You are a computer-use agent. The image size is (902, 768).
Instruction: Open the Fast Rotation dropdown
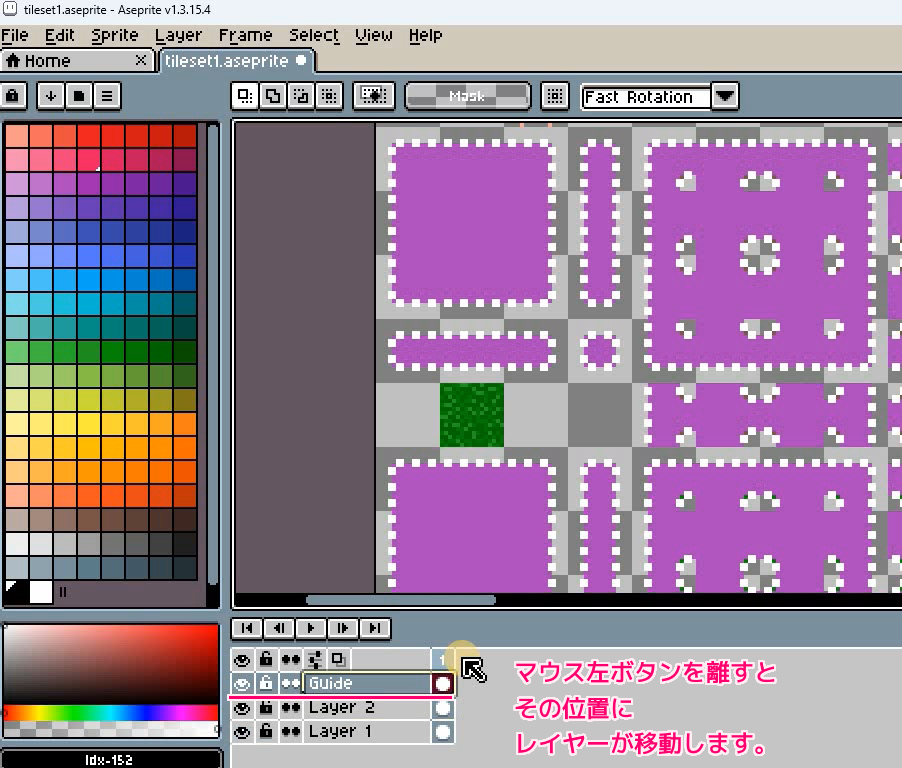pos(723,96)
